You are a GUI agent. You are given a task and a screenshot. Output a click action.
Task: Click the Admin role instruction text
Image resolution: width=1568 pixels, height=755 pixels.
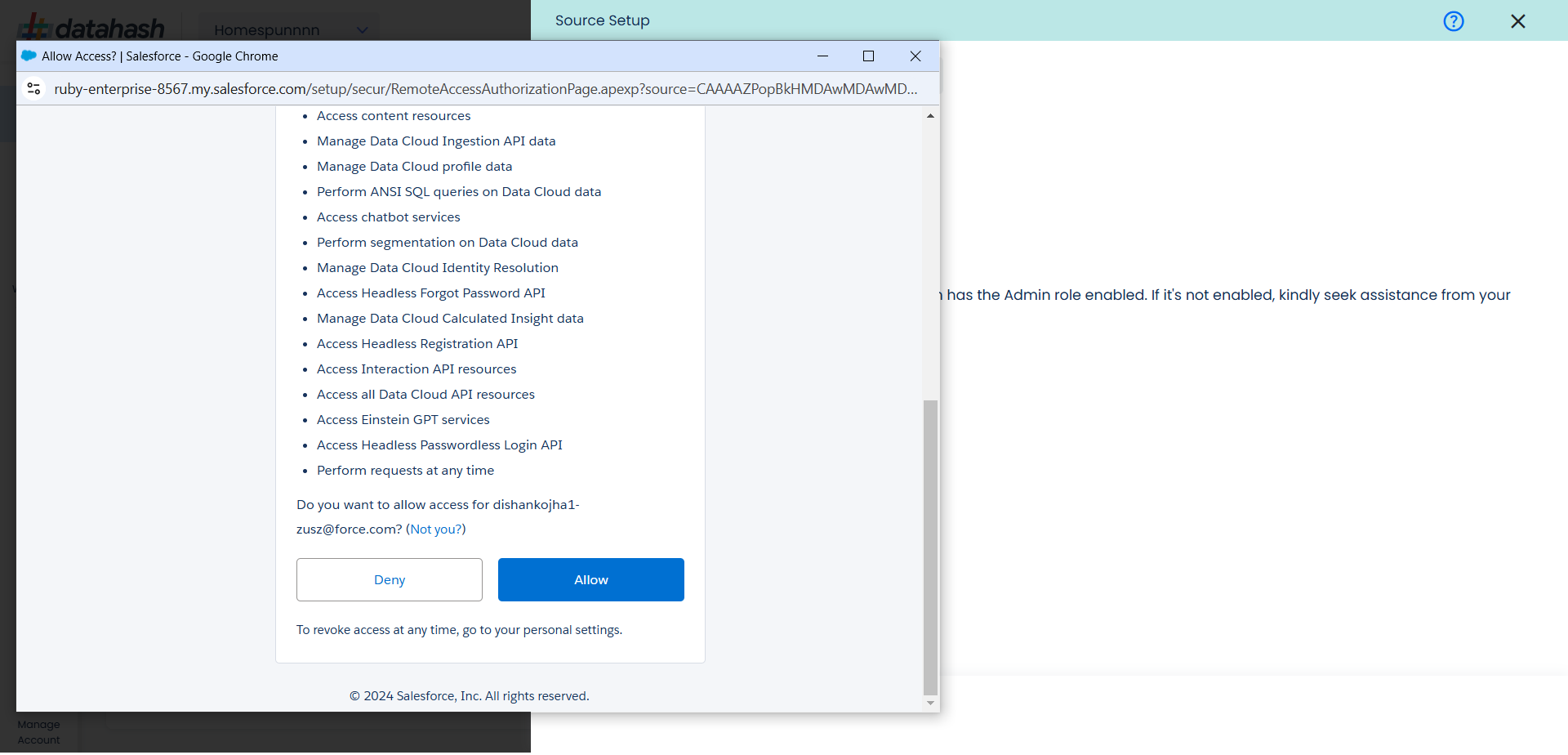(1227, 295)
